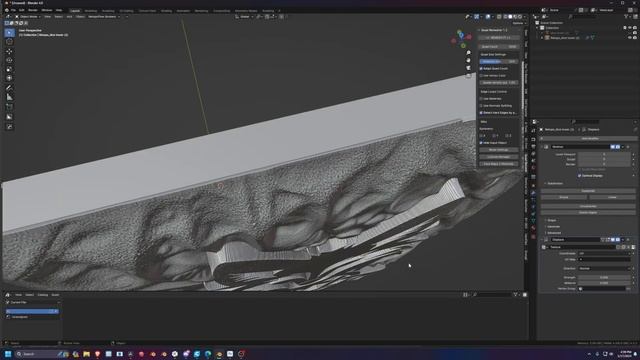Enable Use Materials checkbox
This screenshot has width=640, height=360.
pyautogui.click(x=481, y=99)
